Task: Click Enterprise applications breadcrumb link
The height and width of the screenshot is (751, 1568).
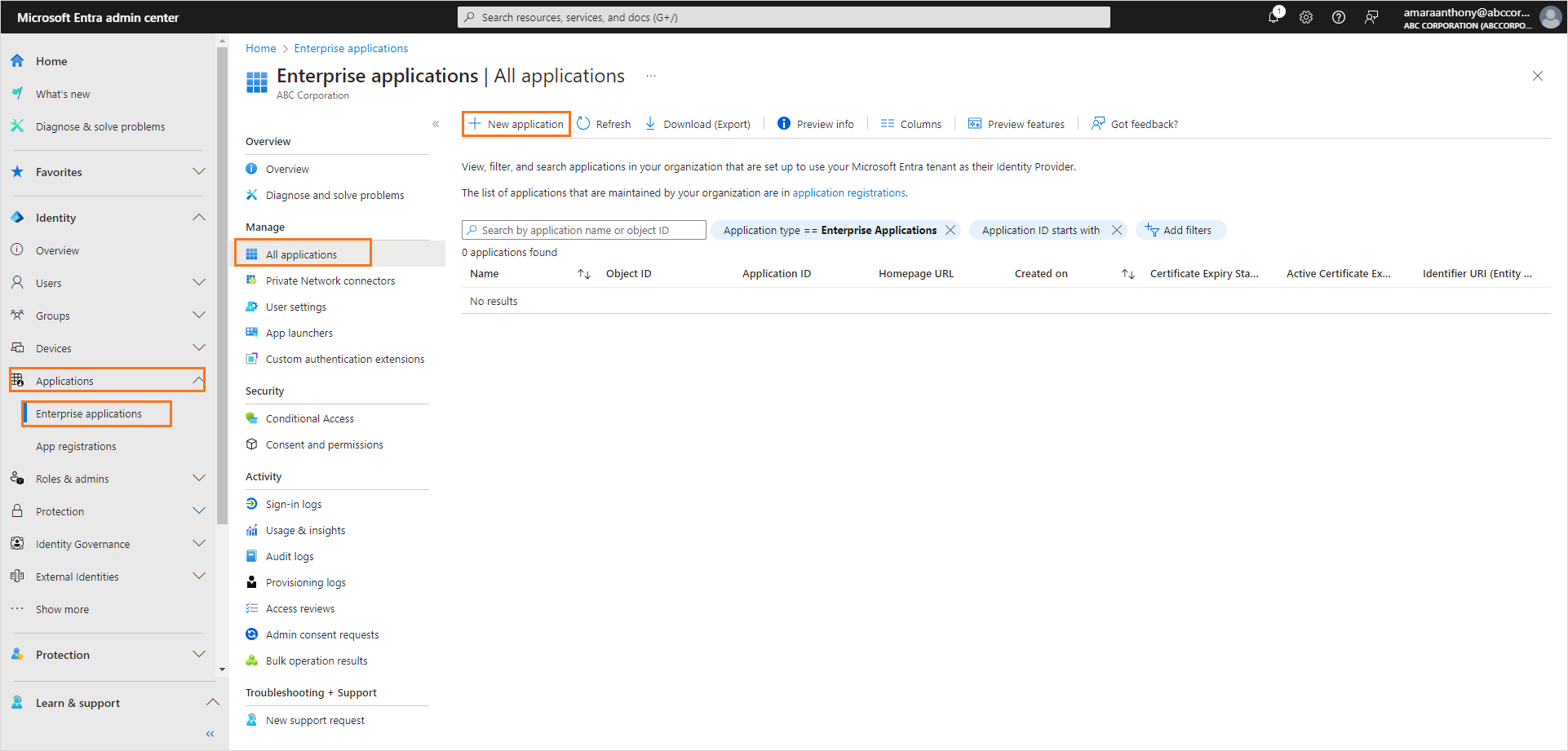Action: (351, 48)
